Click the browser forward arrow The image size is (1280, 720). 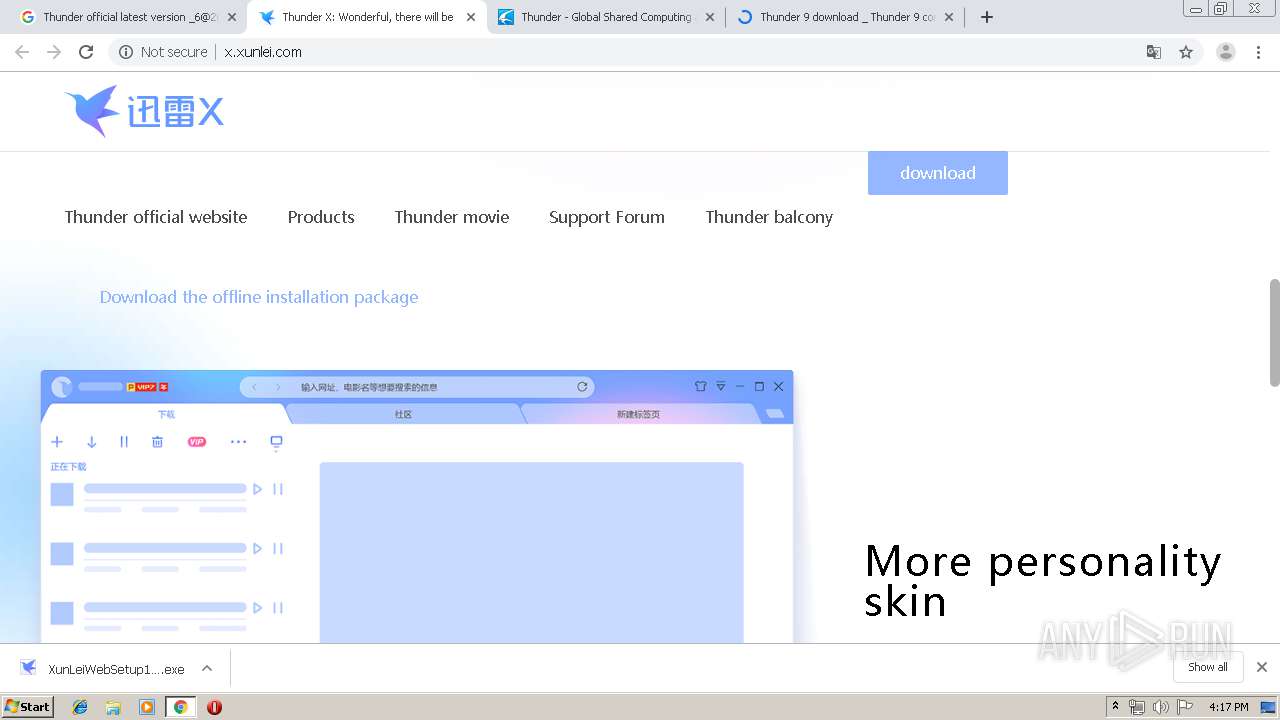pos(54,52)
